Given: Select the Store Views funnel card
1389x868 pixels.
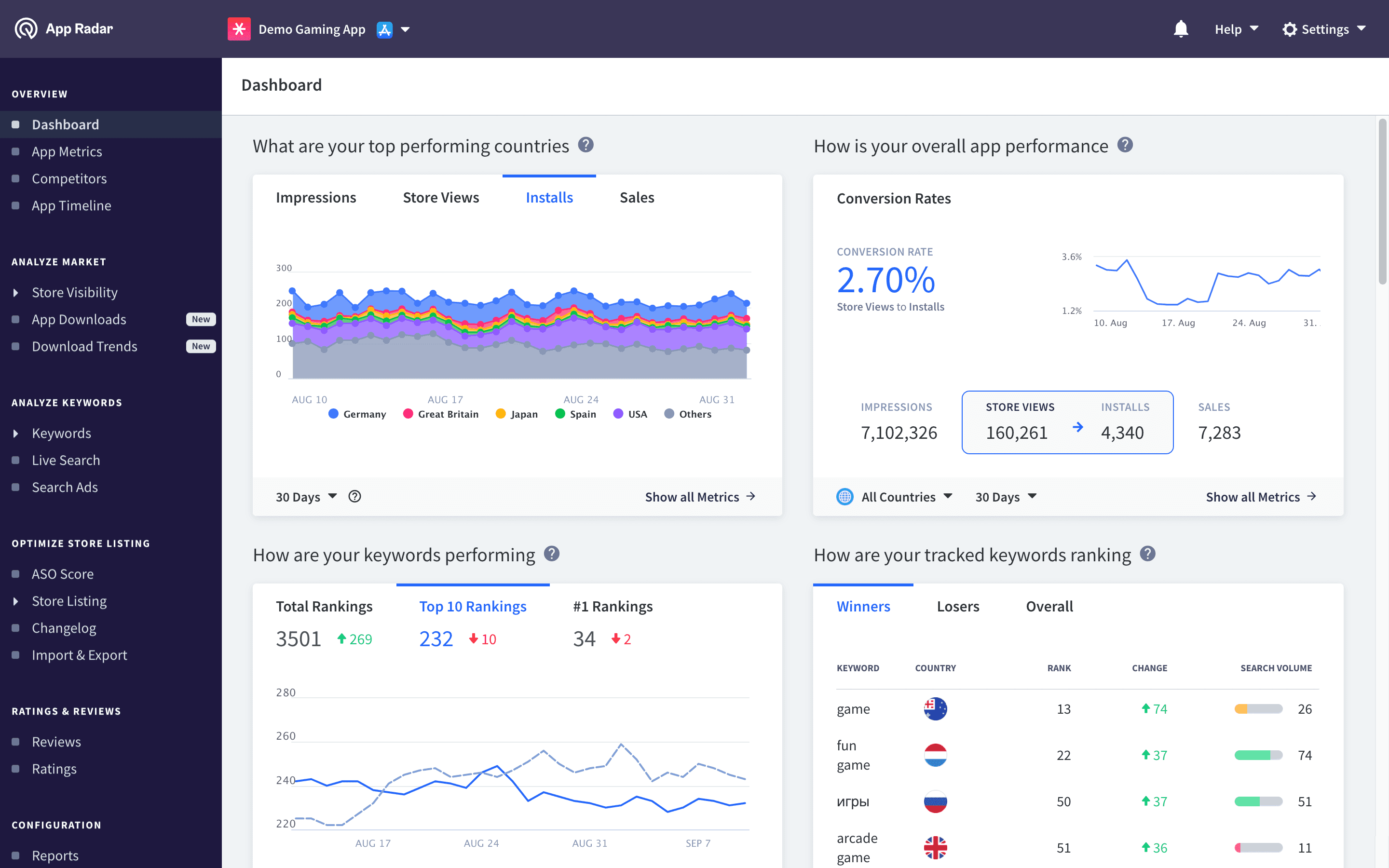Looking at the screenshot, I should 1020,422.
